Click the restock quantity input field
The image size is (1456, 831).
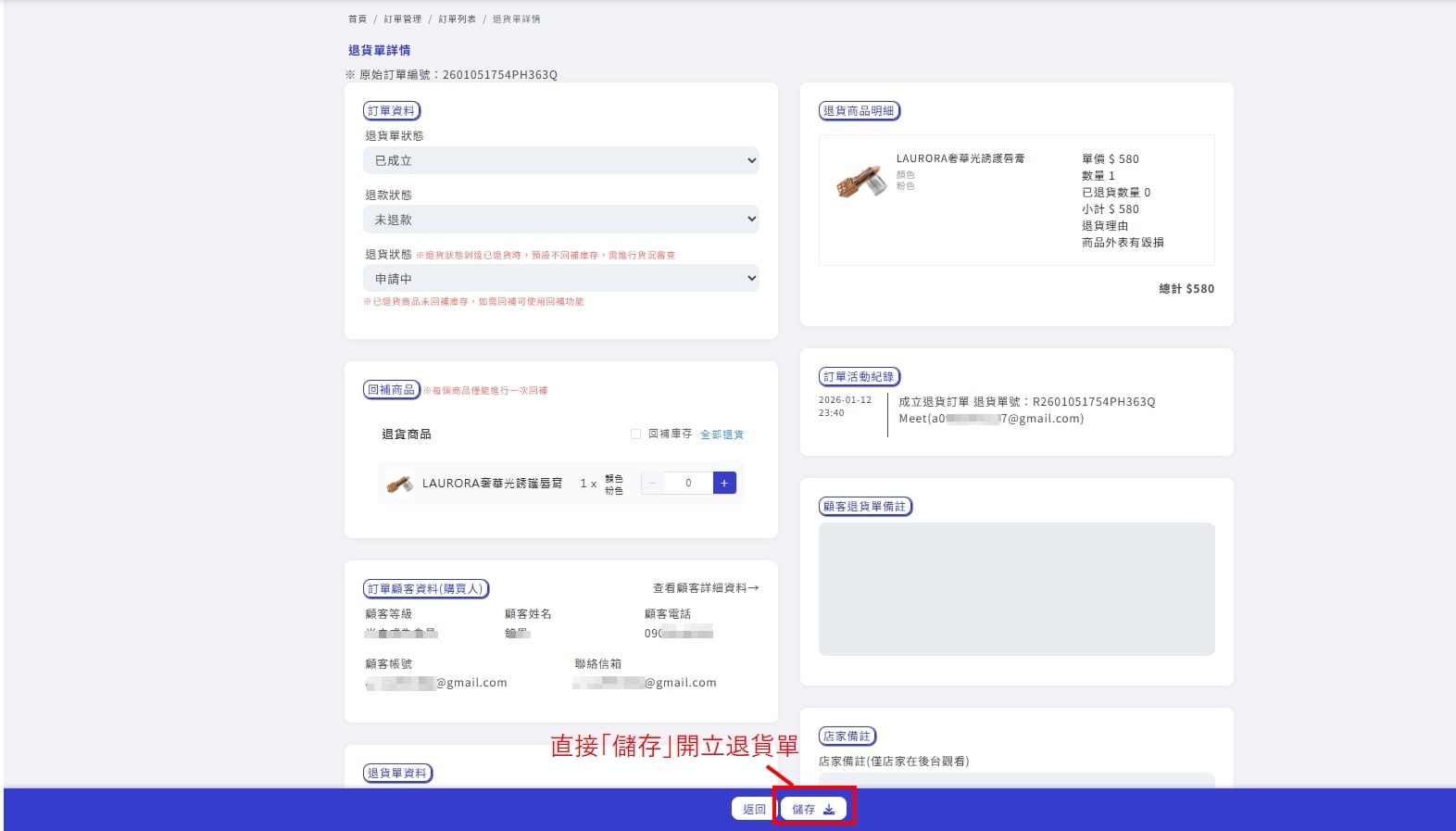pyautogui.click(x=688, y=483)
